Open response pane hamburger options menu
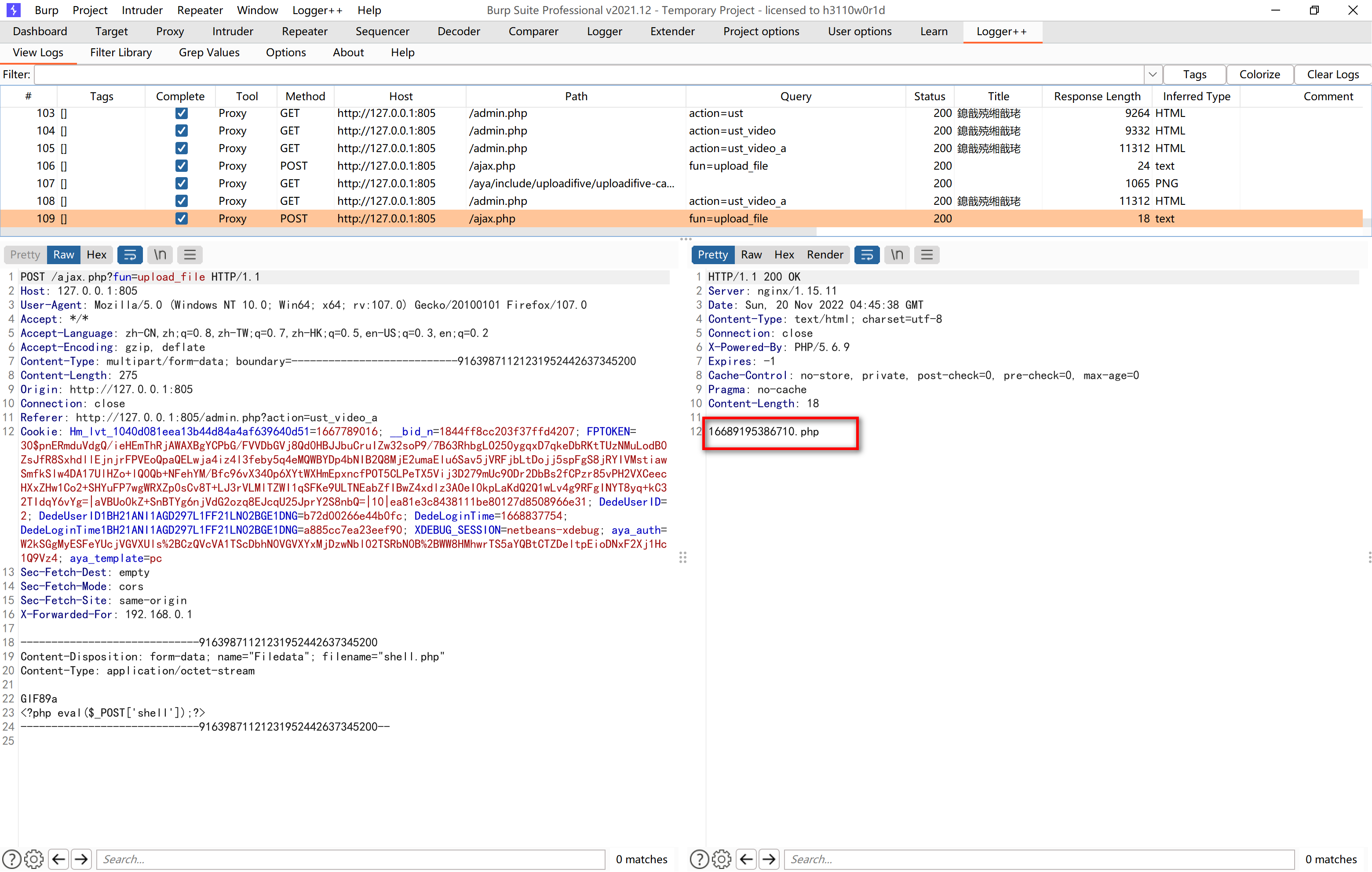Image resolution: width=1372 pixels, height=872 pixels. tap(927, 254)
